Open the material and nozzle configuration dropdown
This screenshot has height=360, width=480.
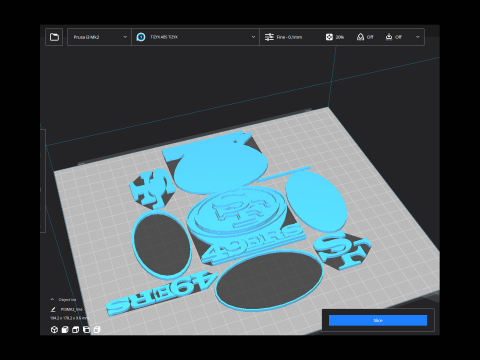coord(196,37)
